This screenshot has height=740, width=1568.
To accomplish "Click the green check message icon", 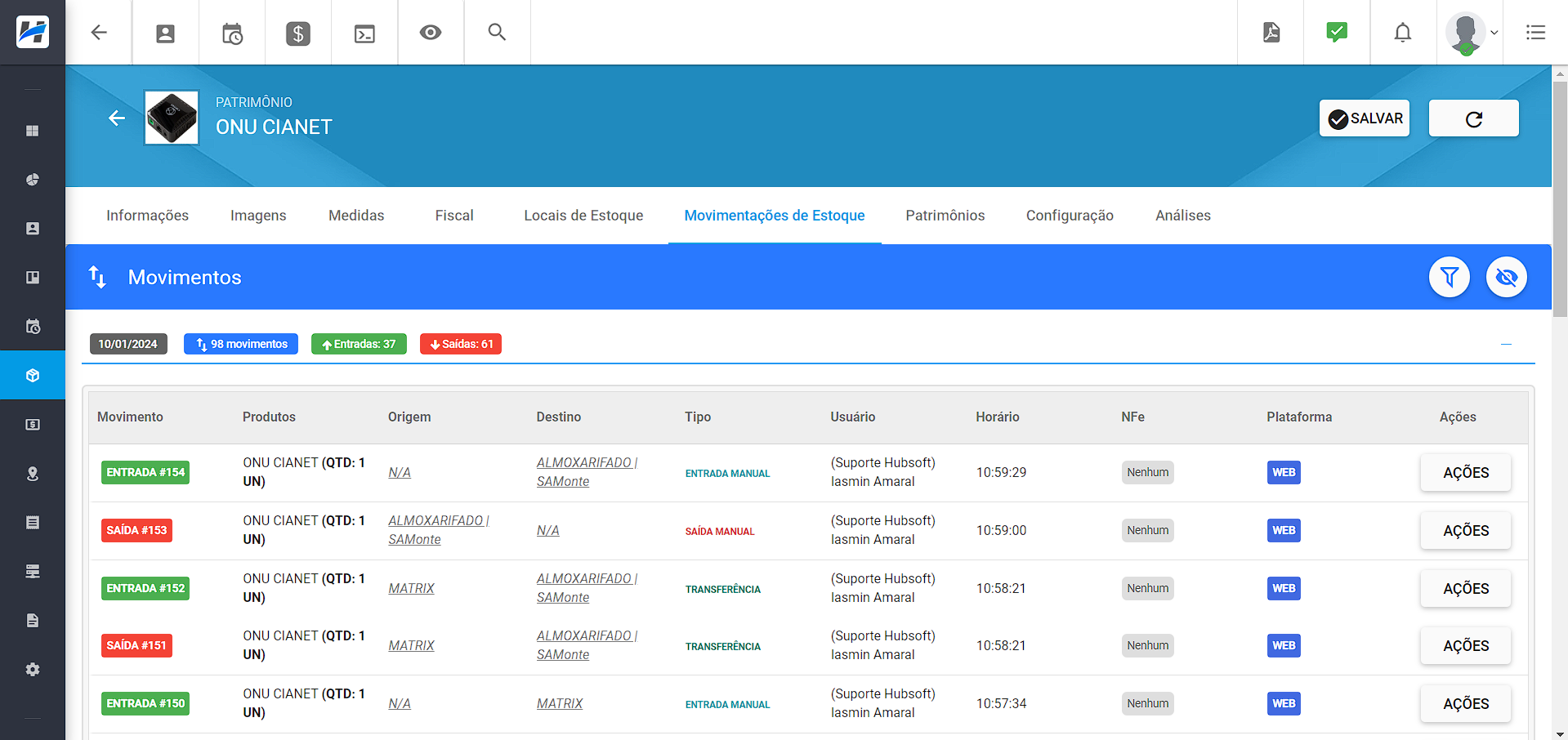I will (1337, 32).
